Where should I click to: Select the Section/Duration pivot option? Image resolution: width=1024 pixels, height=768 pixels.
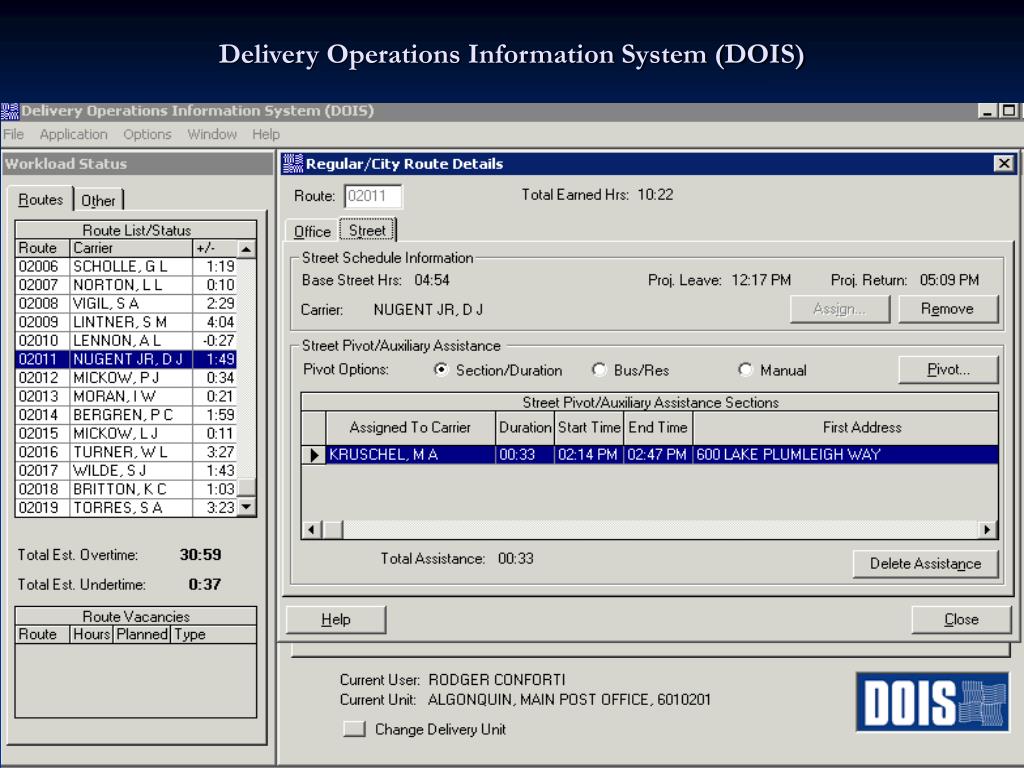pyautogui.click(x=441, y=370)
